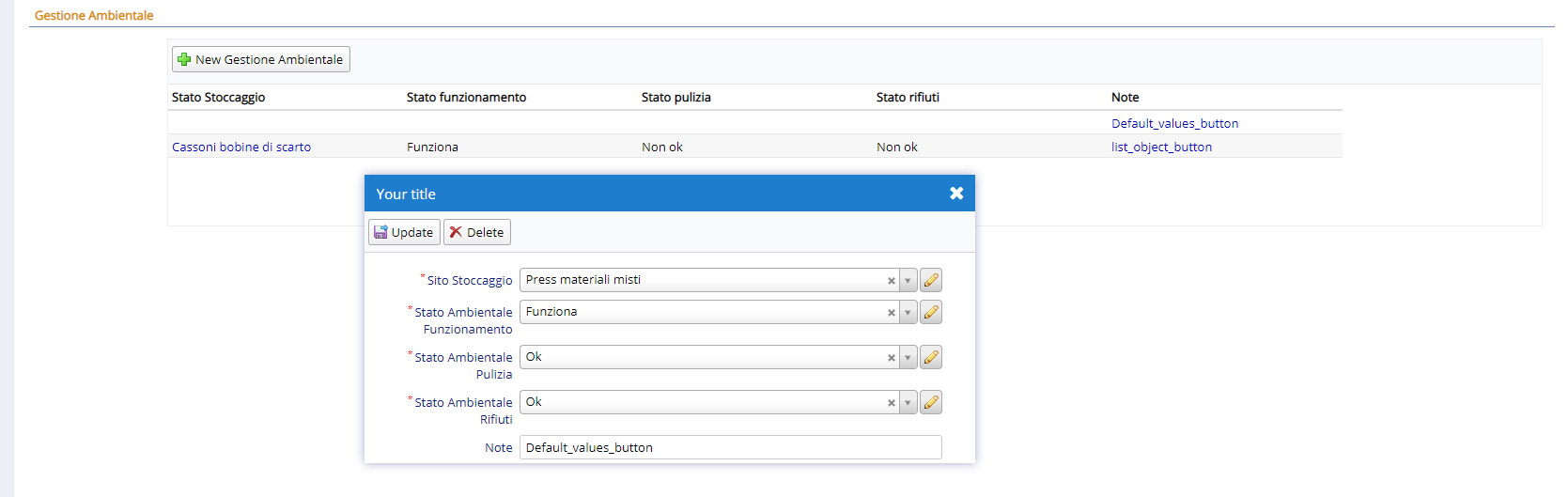1568x497 pixels.
Task: Click the Note column header
Action: pyautogui.click(x=1125, y=97)
